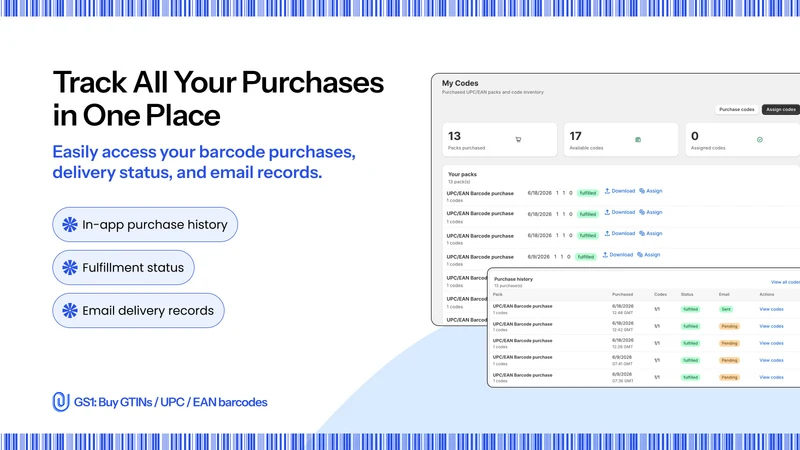800x450 pixels.
Task: Open the Purchase codes button
Action: [x=736, y=109]
